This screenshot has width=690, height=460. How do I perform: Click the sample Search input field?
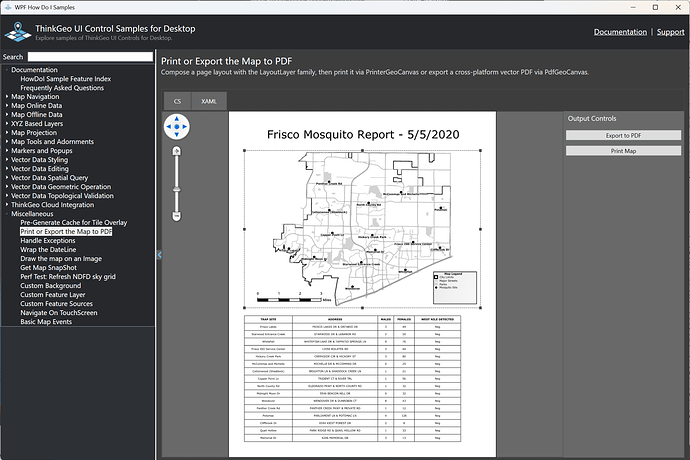click(90, 57)
